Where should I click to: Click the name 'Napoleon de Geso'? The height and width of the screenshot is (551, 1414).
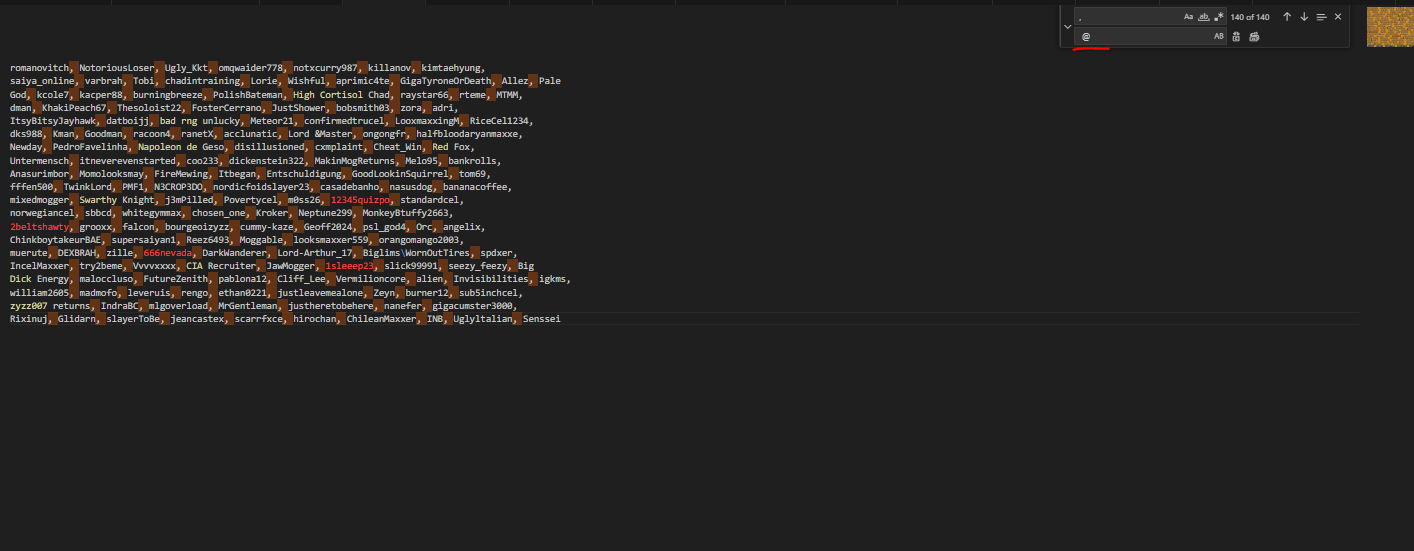pos(182,147)
